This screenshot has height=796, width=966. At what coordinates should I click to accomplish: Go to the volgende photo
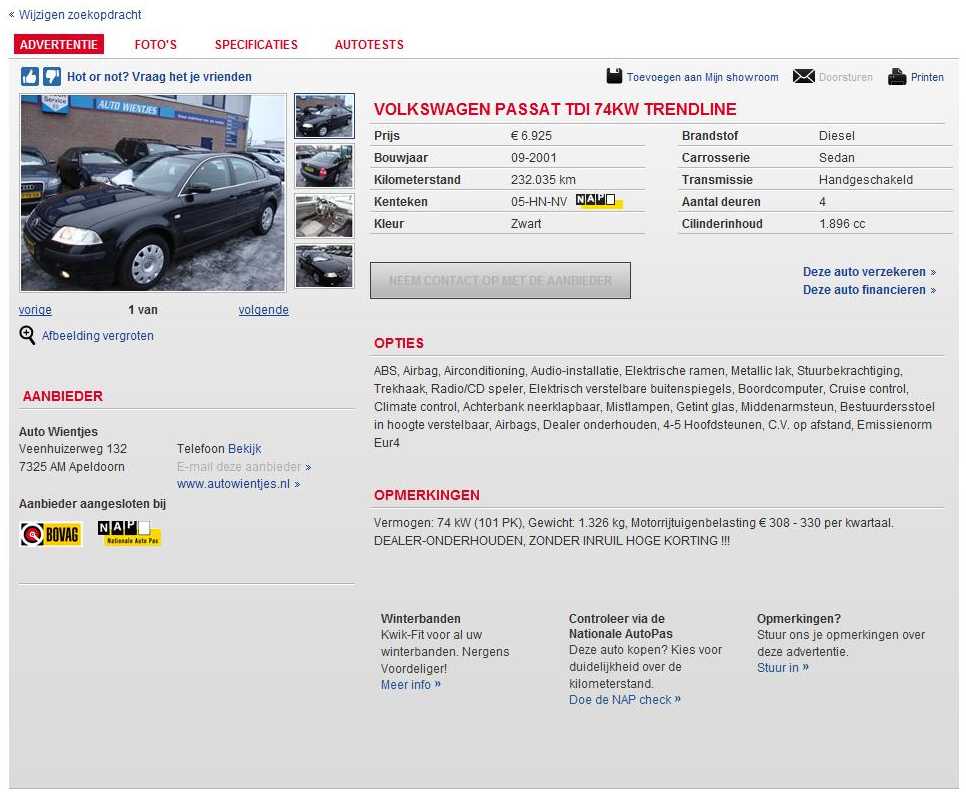pyautogui.click(x=264, y=310)
